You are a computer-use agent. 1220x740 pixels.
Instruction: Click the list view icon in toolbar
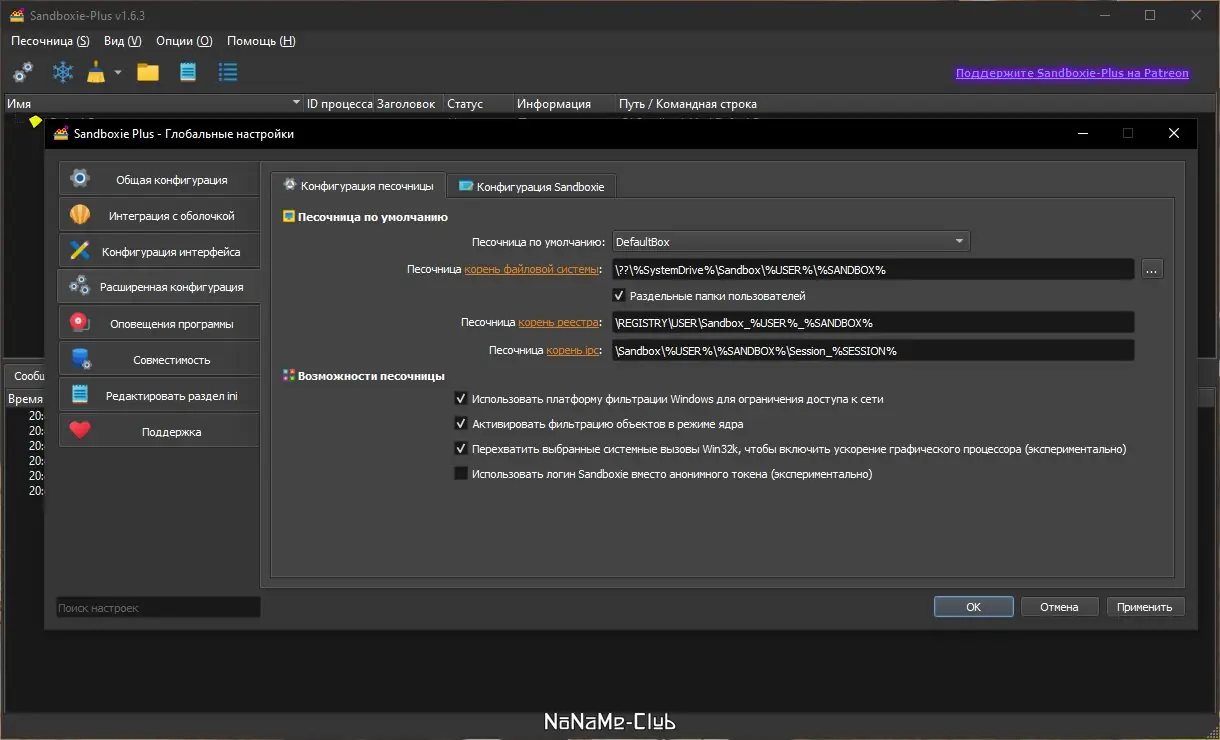(228, 72)
